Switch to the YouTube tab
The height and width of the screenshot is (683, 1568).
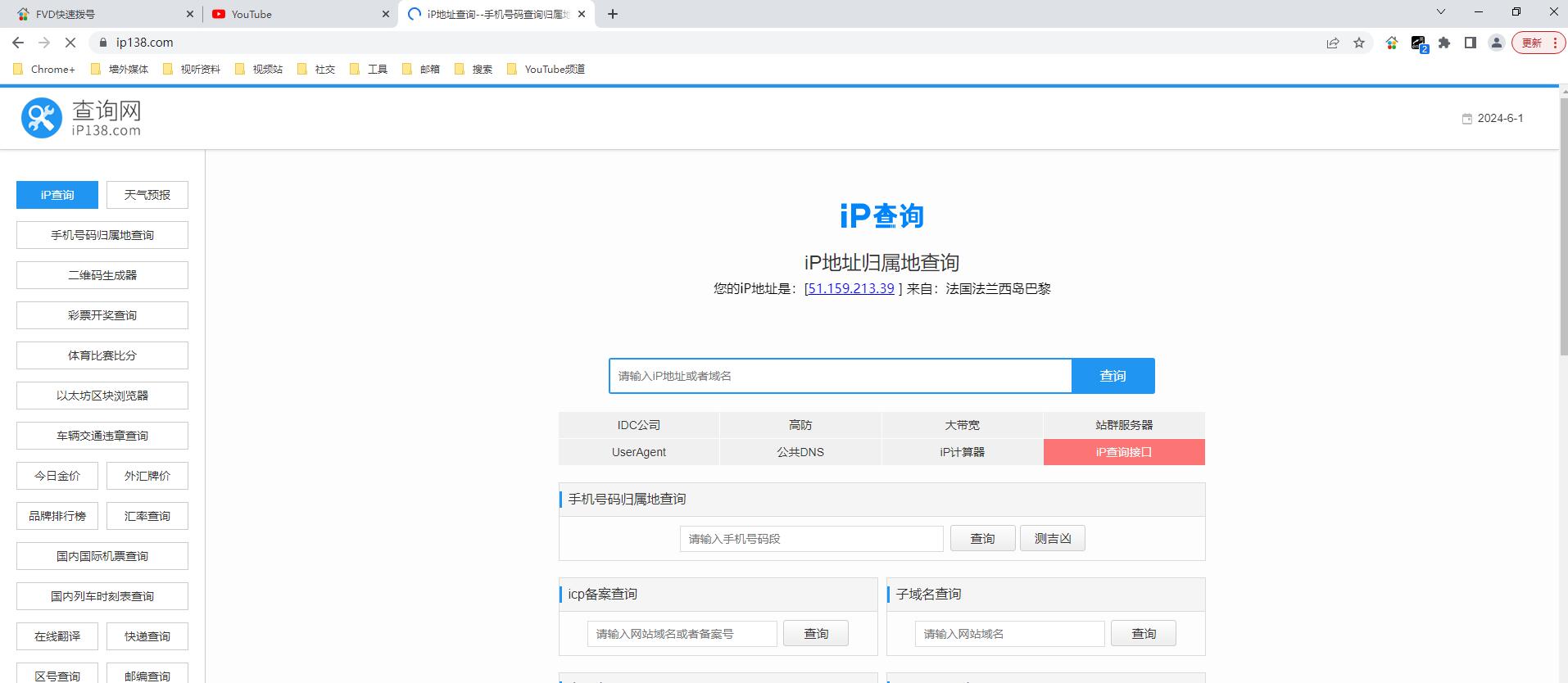pyautogui.click(x=300, y=14)
